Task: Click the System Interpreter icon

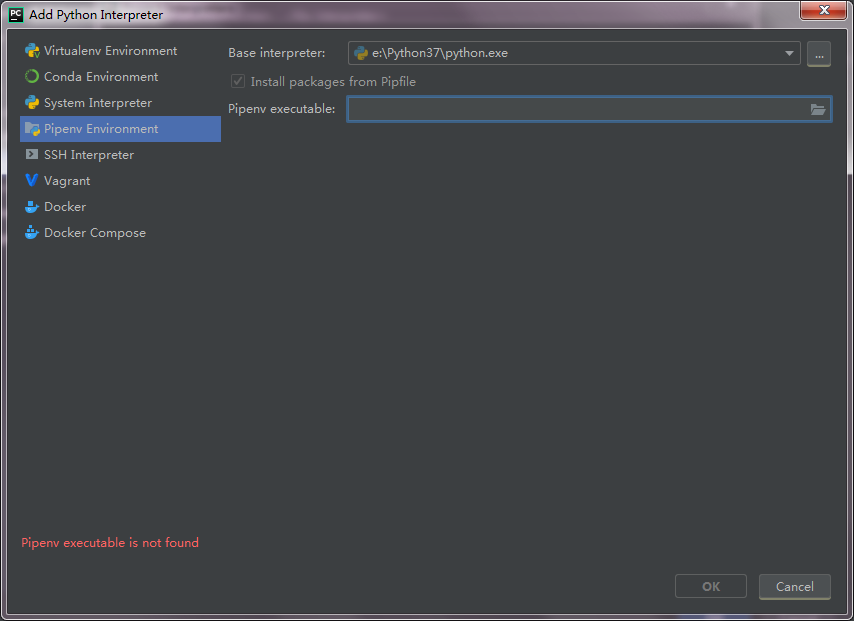Action: (x=32, y=102)
